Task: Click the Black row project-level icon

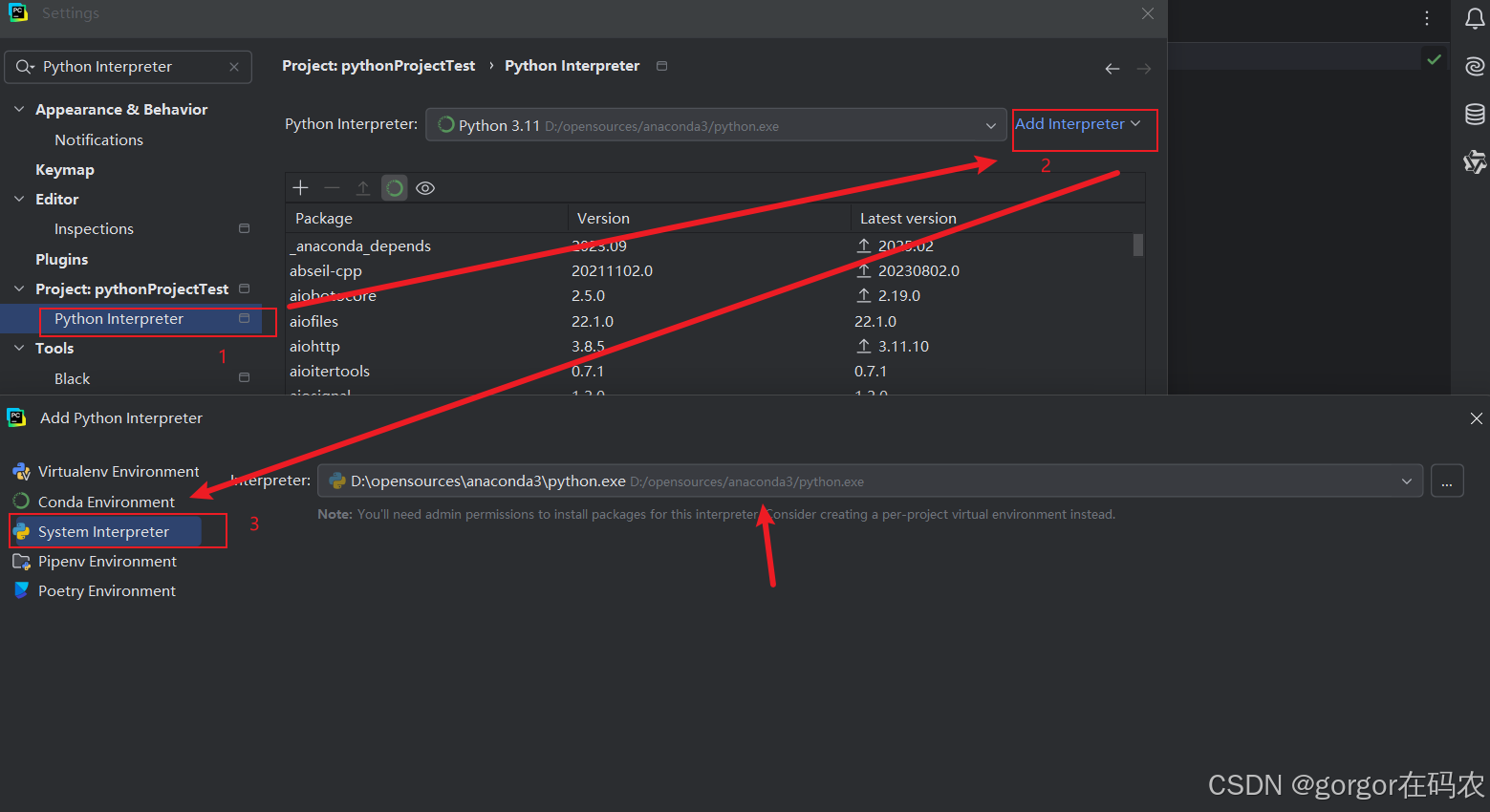Action: (x=244, y=377)
